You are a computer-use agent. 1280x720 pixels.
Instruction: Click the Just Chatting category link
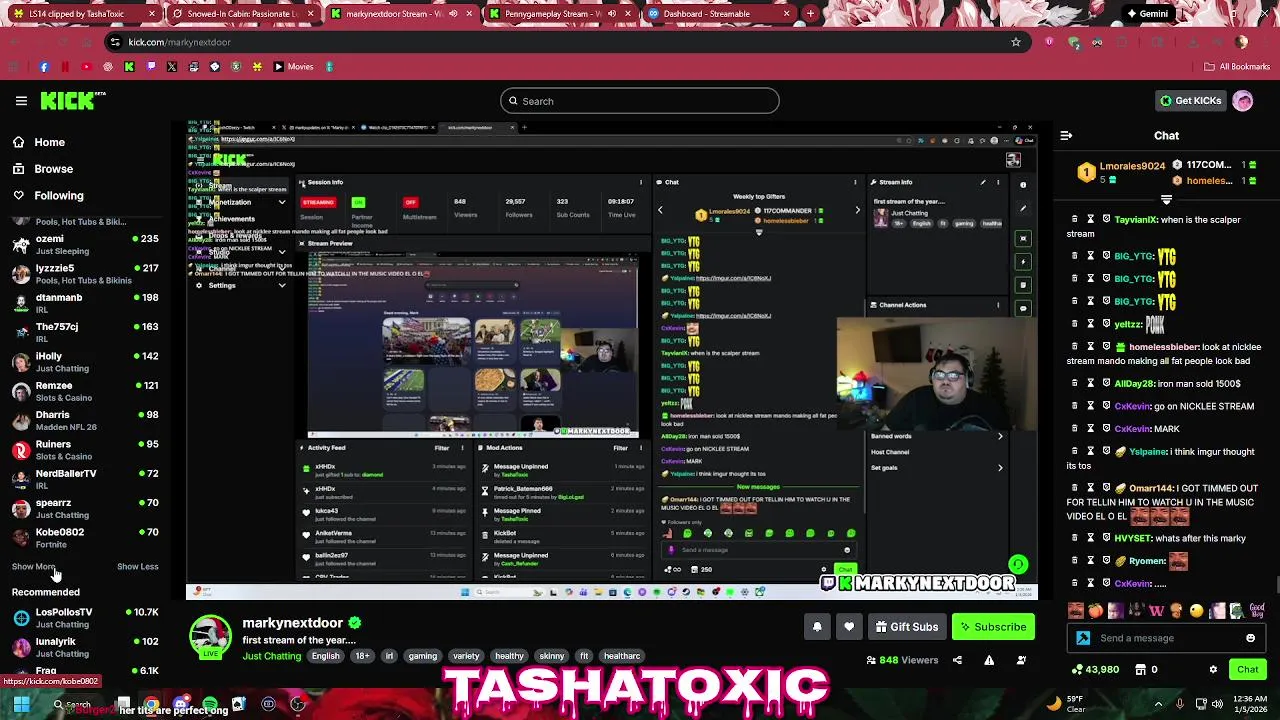tap(271, 656)
